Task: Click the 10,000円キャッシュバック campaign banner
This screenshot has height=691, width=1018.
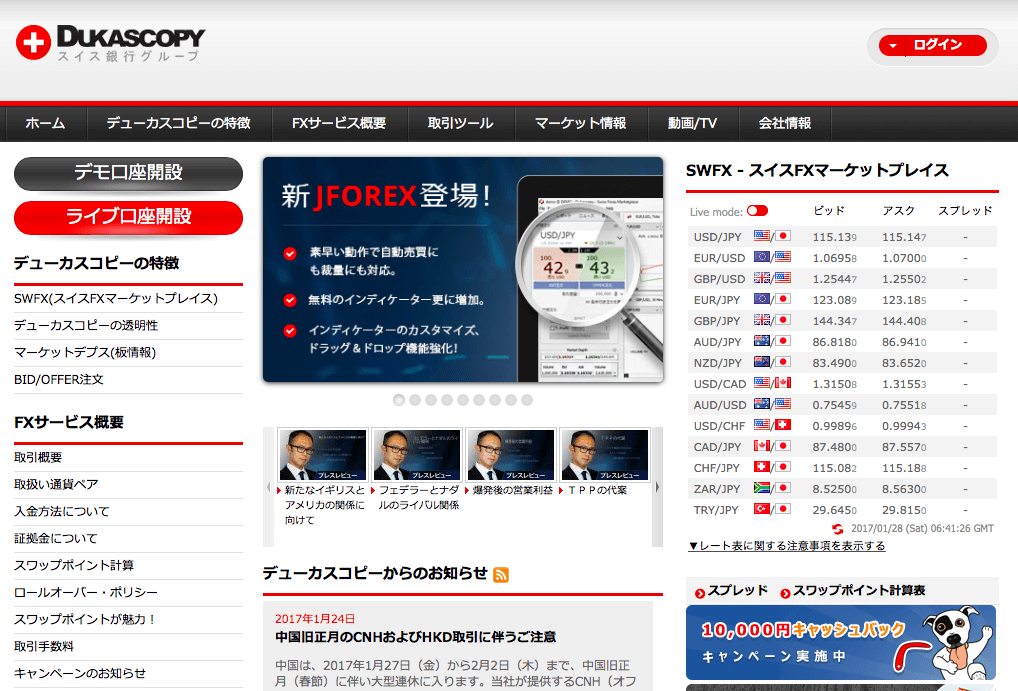Action: [x=841, y=642]
